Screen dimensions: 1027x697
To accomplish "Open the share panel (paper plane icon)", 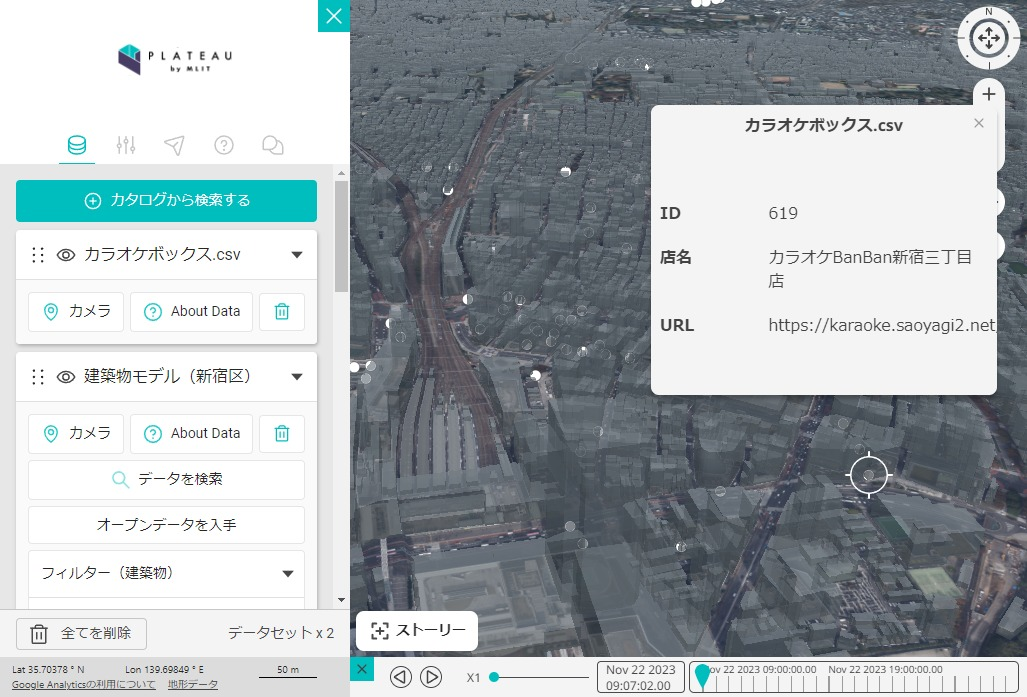I will point(175,145).
